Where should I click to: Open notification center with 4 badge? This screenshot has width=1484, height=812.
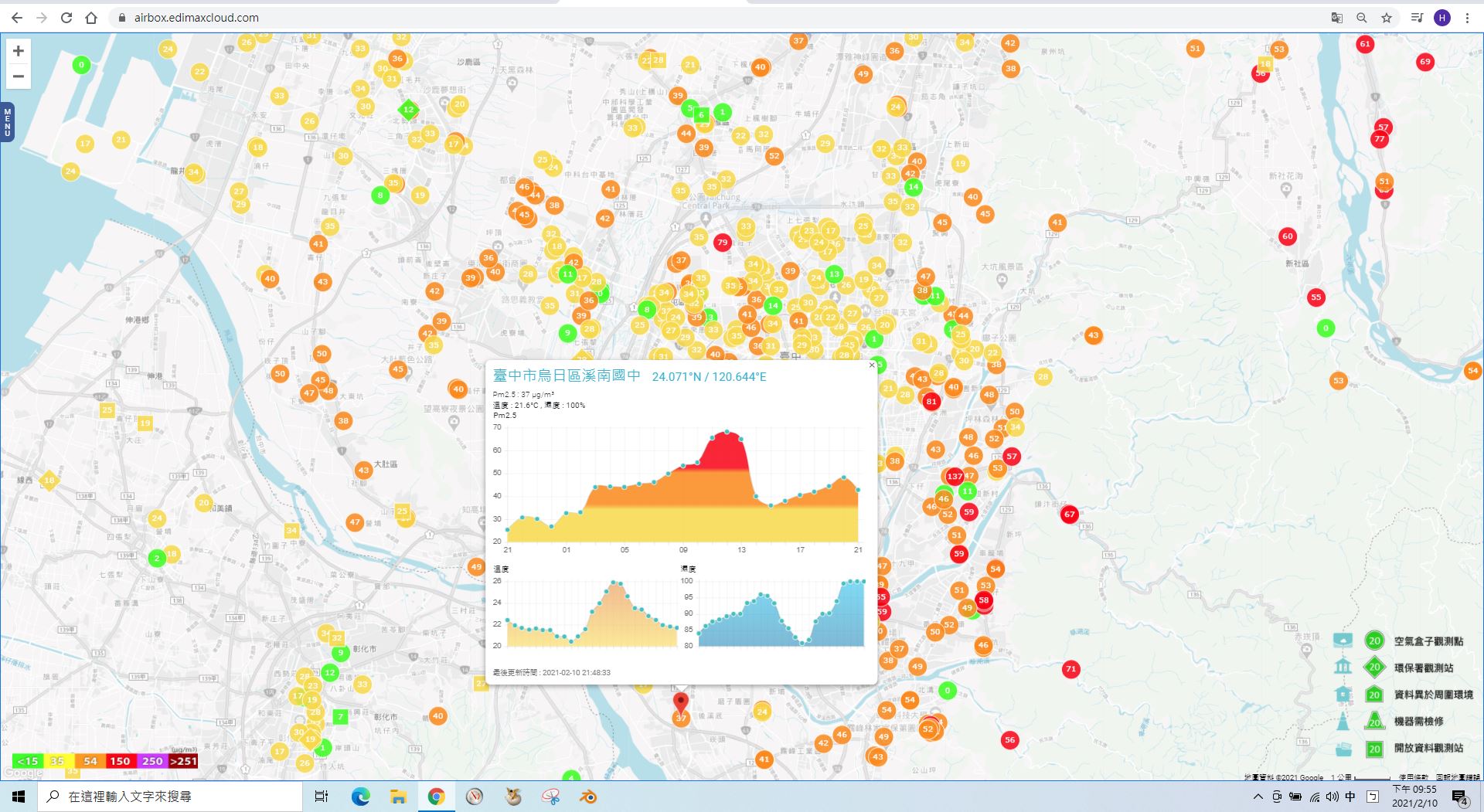[1460, 797]
